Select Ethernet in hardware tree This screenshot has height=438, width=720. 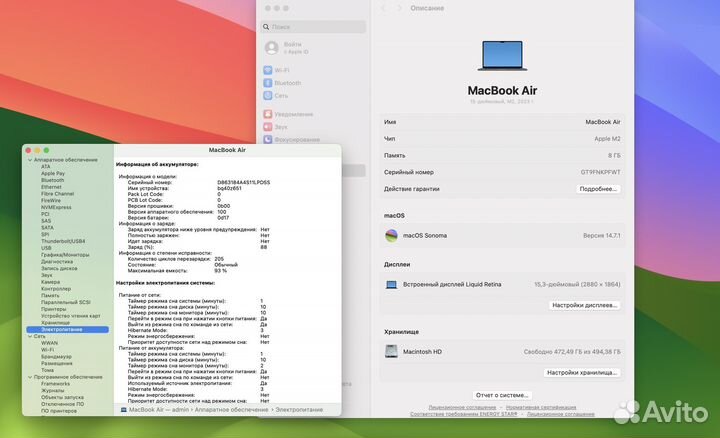point(51,187)
